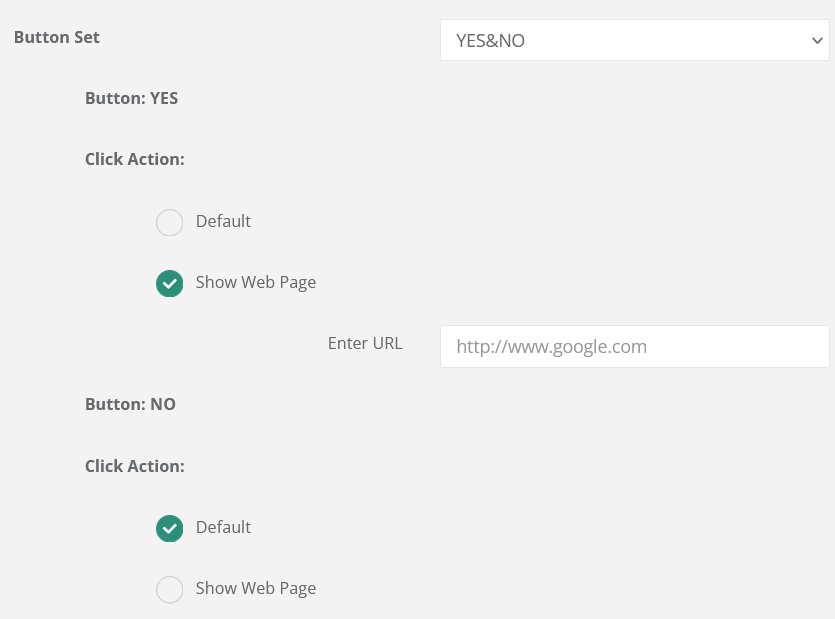
Task: Focus the Enter URL input field
Action: pyautogui.click(x=634, y=347)
